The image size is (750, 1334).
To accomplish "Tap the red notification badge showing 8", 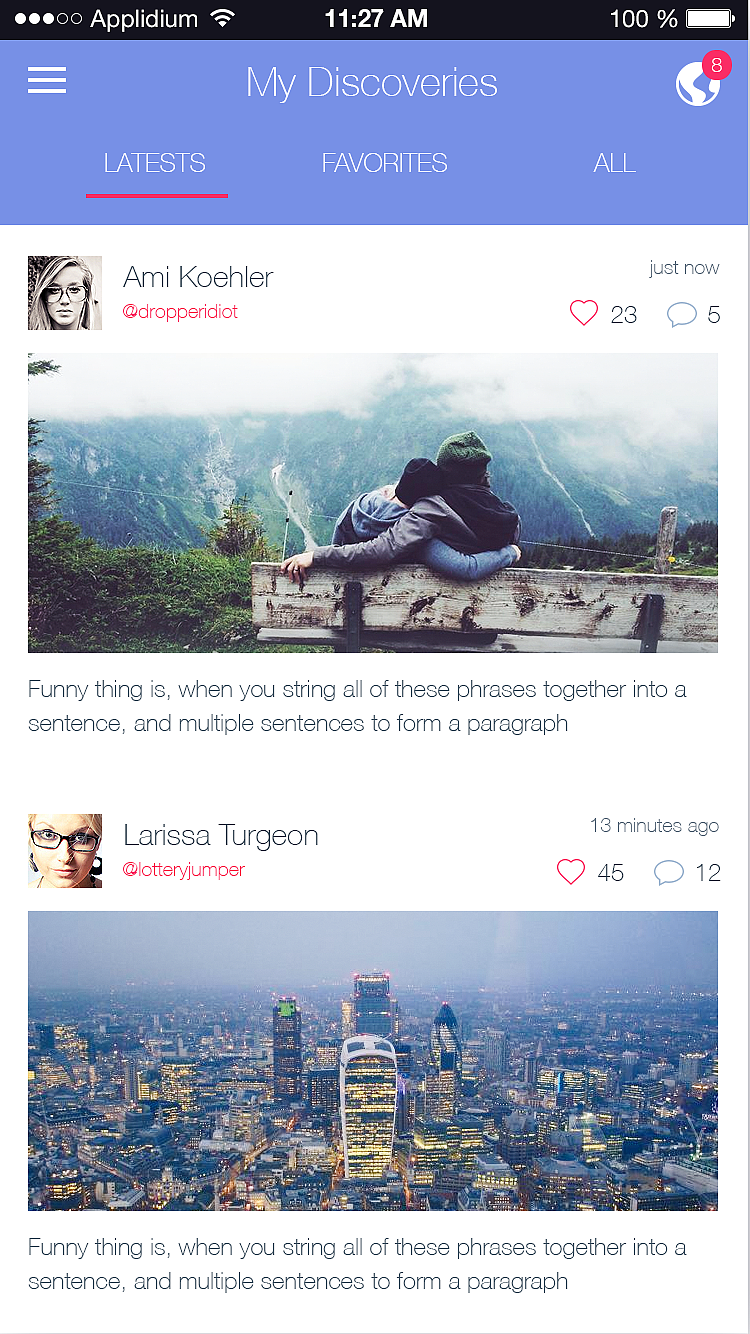I will click(716, 66).
